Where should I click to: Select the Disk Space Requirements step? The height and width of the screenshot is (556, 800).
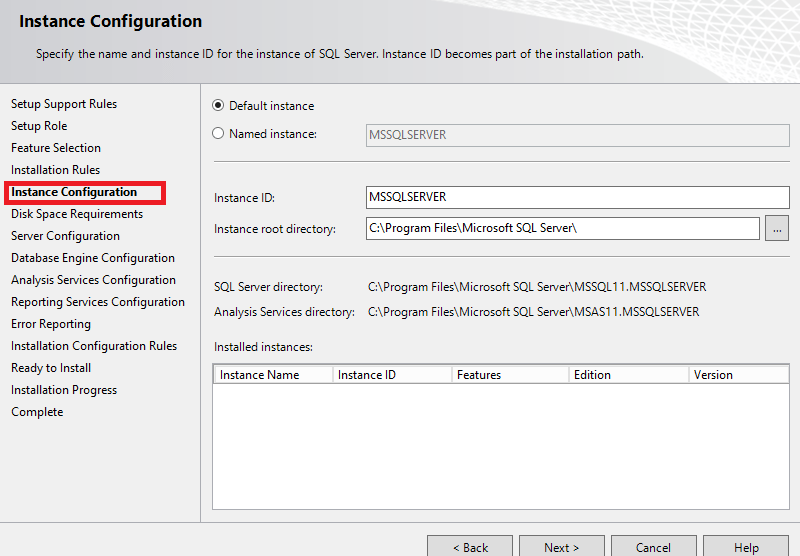tap(77, 214)
